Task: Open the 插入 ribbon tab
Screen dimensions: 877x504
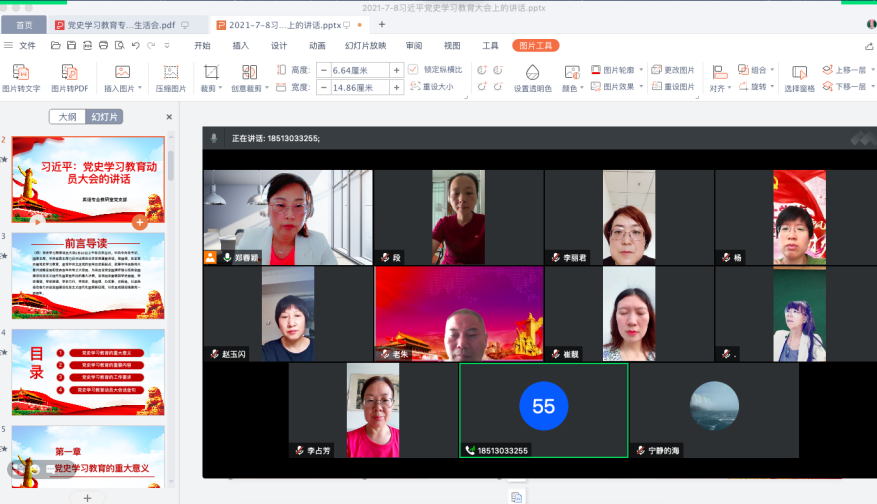Action: click(240, 45)
